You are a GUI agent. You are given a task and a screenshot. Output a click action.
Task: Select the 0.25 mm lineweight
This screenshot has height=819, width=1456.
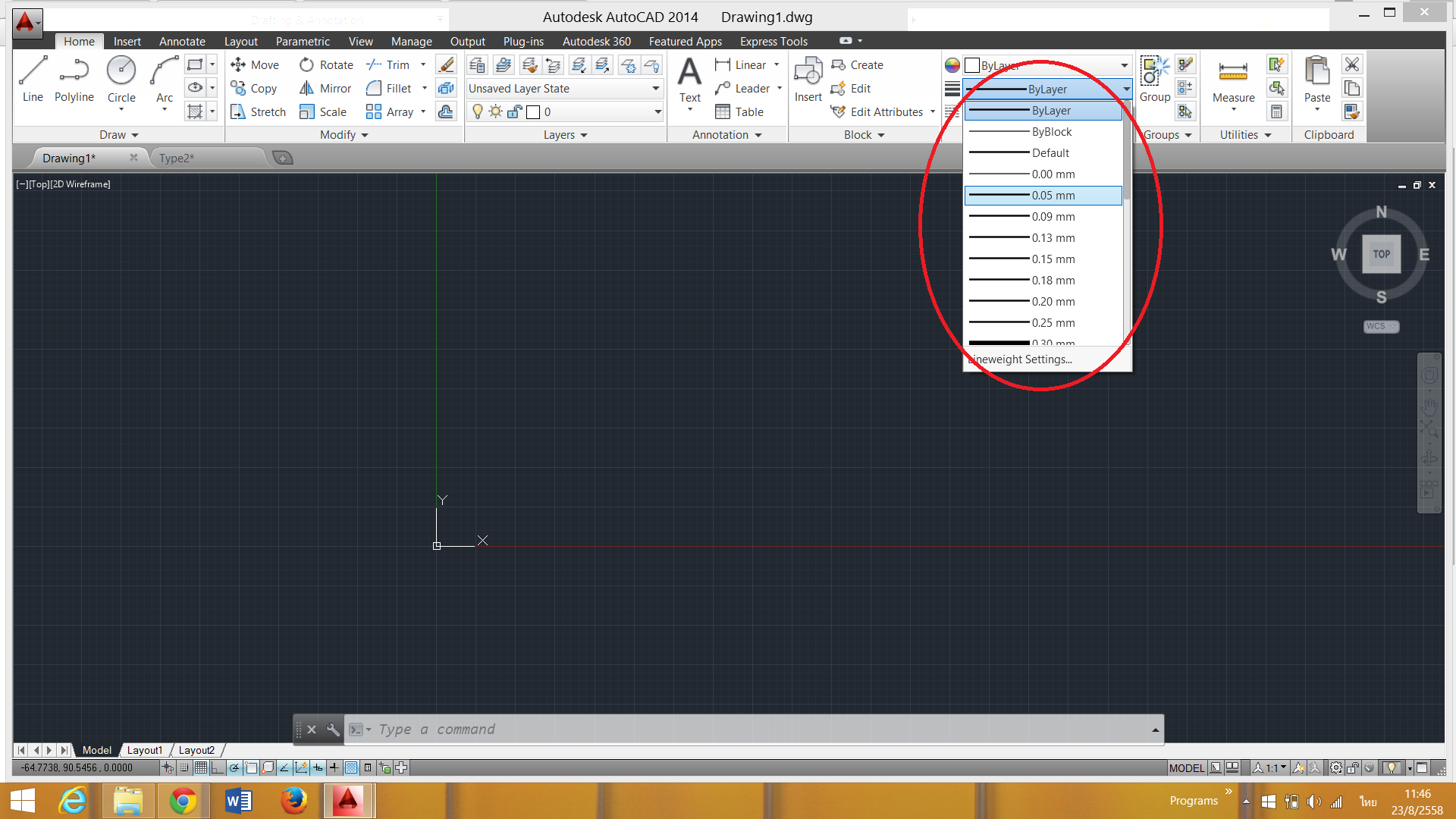click(x=1043, y=323)
